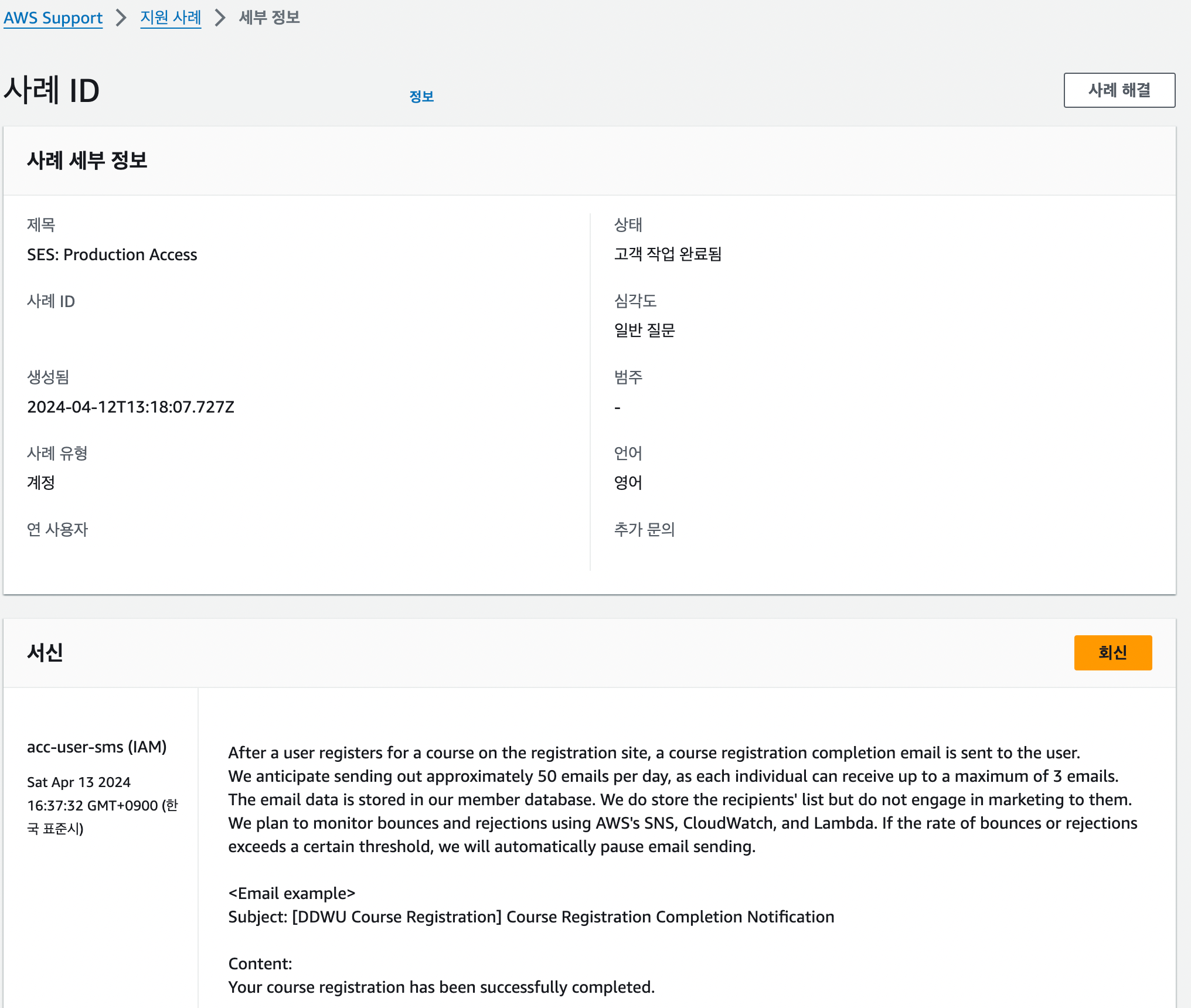Click the line about the member database

680,800
